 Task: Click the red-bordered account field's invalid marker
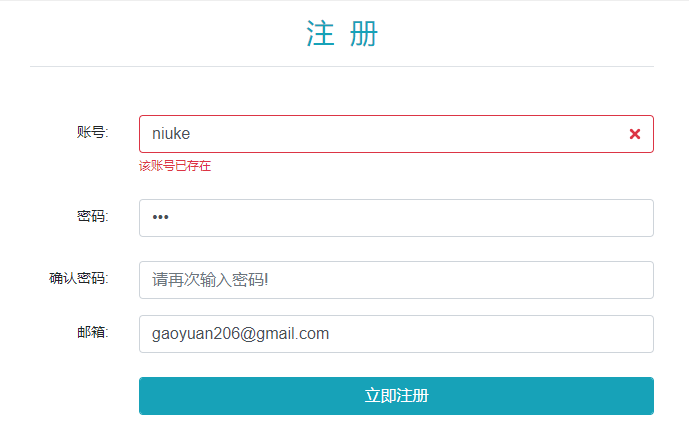(x=635, y=134)
